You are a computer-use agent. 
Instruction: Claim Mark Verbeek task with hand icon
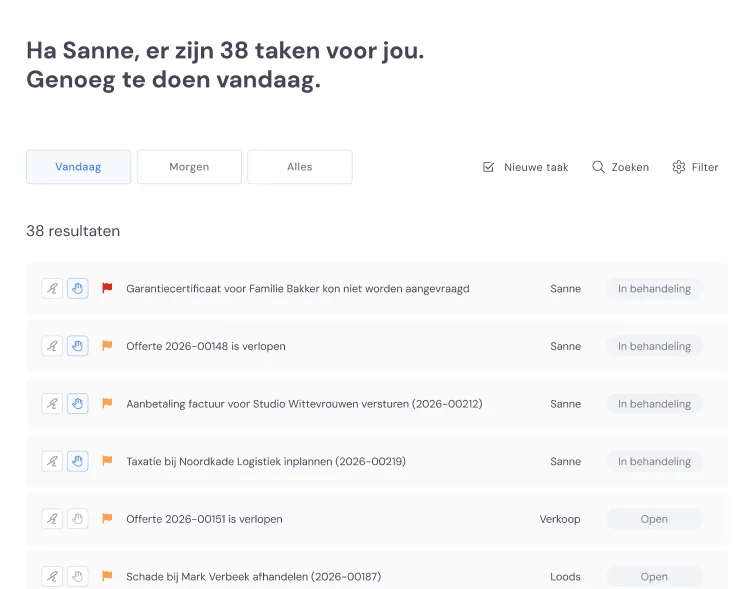78,577
